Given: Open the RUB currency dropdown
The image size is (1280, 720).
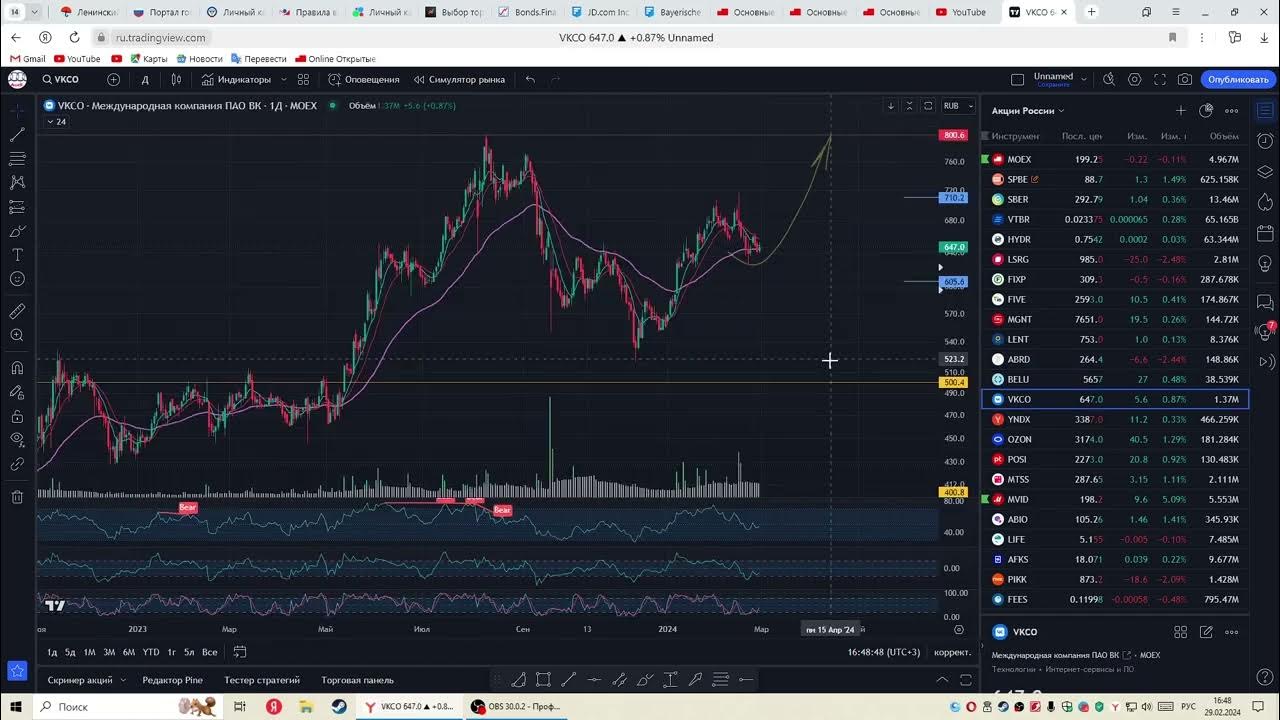Looking at the screenshot, I should point(956,105).
